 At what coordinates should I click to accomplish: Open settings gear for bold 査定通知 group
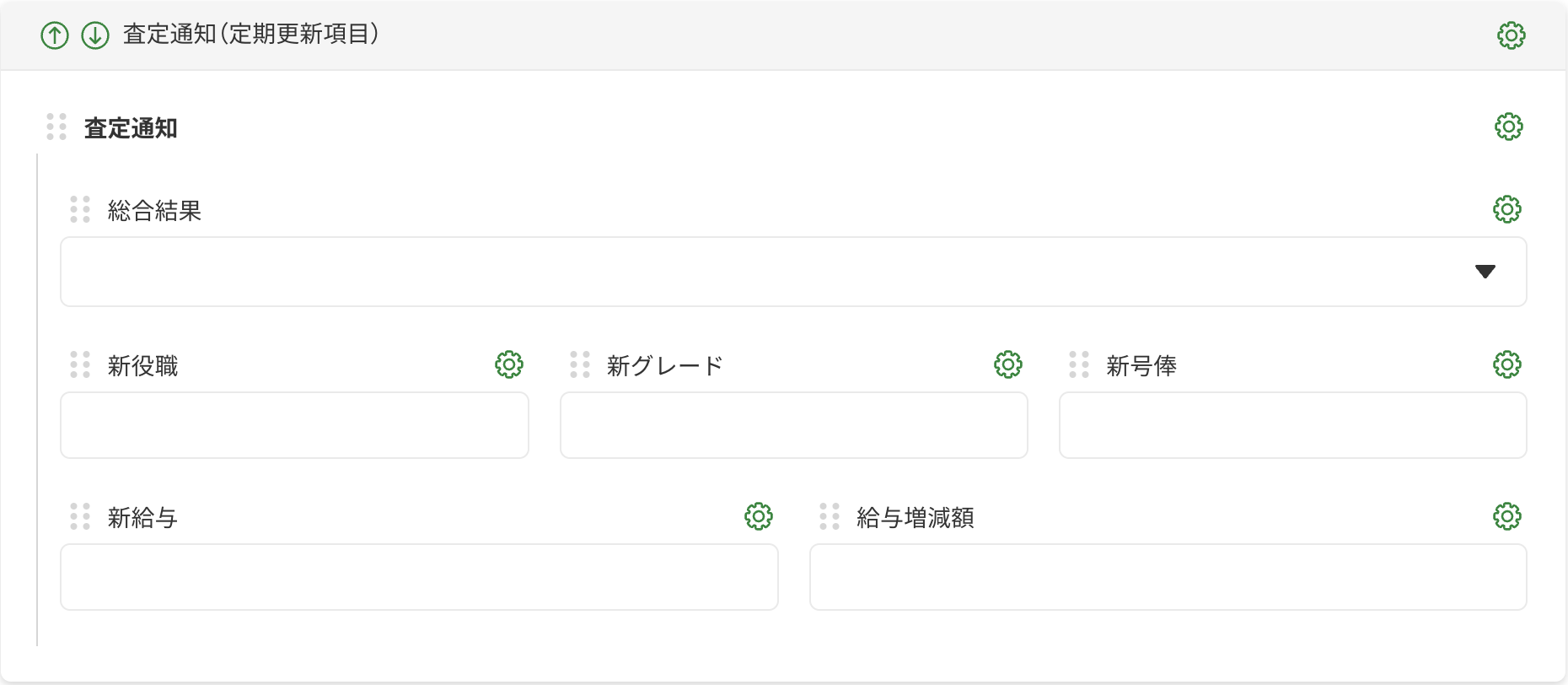pyautogui.click(x=1508, y=127)
